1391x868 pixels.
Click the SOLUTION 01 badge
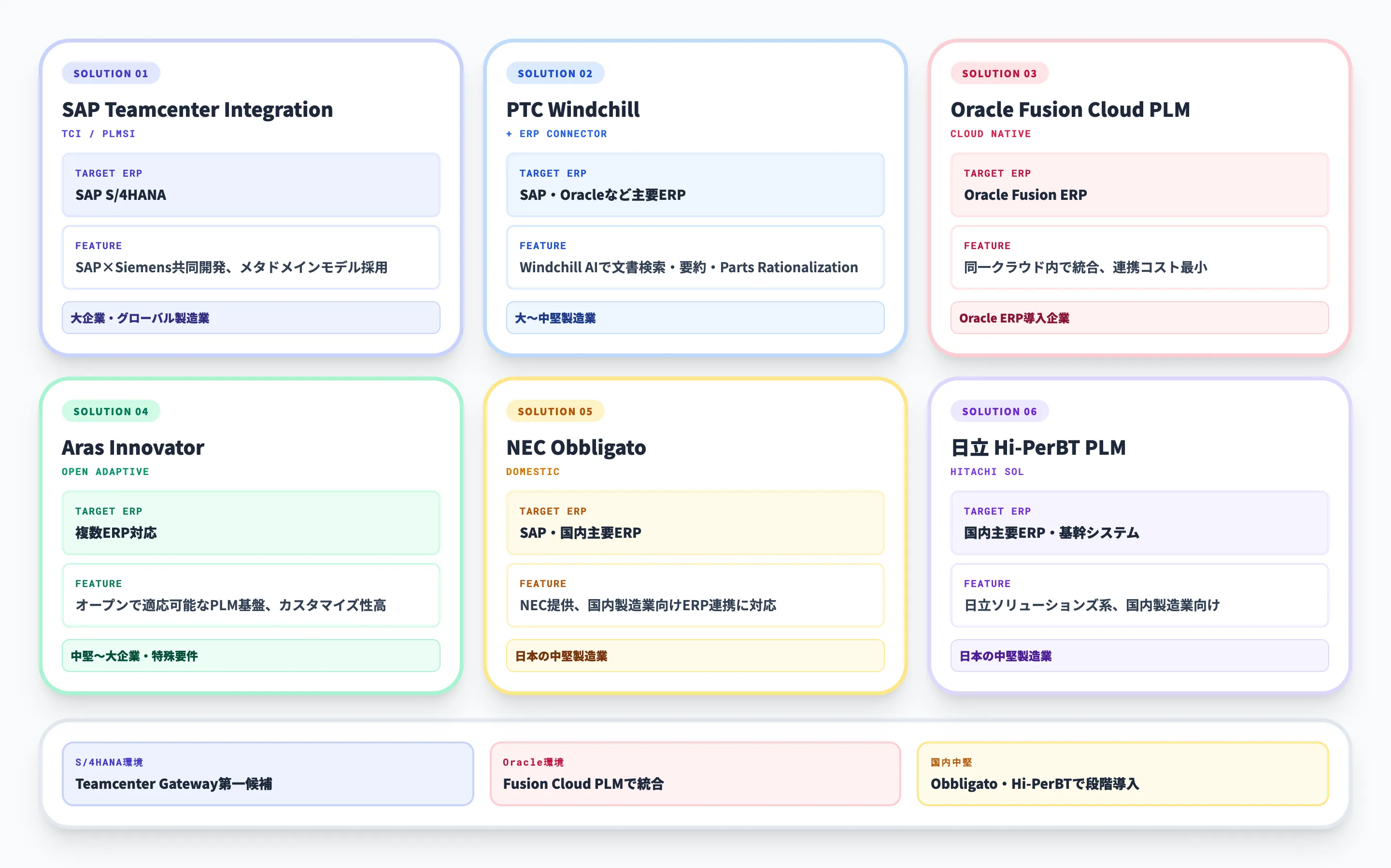click(110, 73)
